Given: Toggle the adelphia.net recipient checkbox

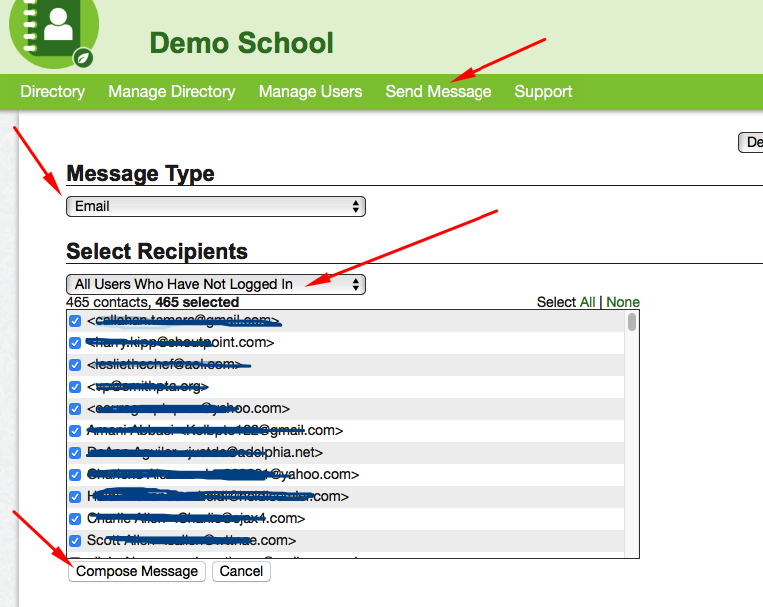Looking at the screenshot, I should 75,453.
